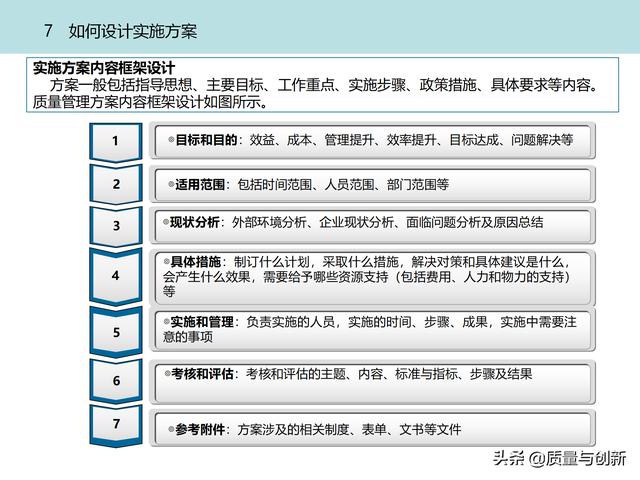The image size is (640, 480).
Task: Select the heading 实施方案内容框架设计
Action: click(x=104, y=67)
